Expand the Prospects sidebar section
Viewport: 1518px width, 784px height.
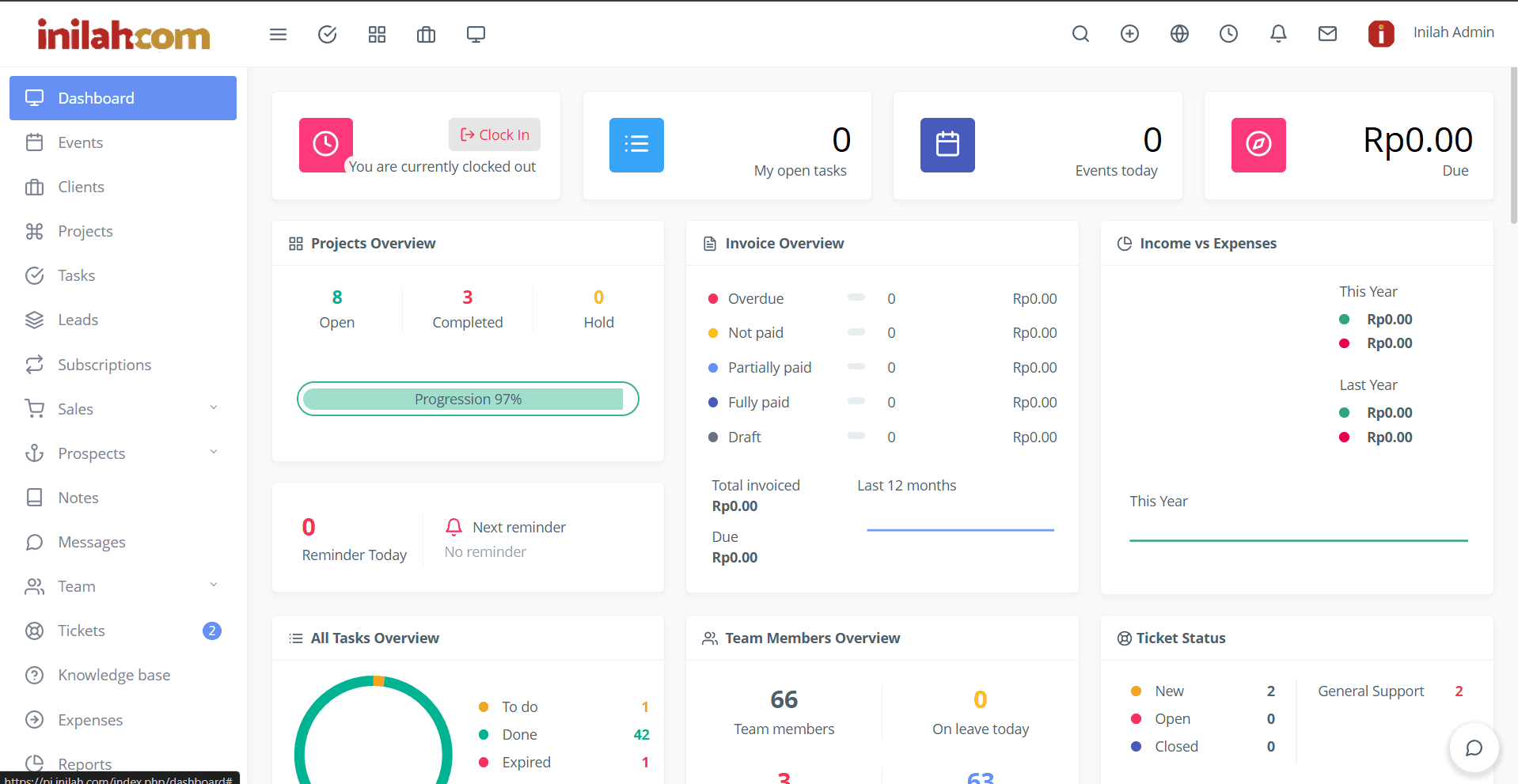point(92,453)
